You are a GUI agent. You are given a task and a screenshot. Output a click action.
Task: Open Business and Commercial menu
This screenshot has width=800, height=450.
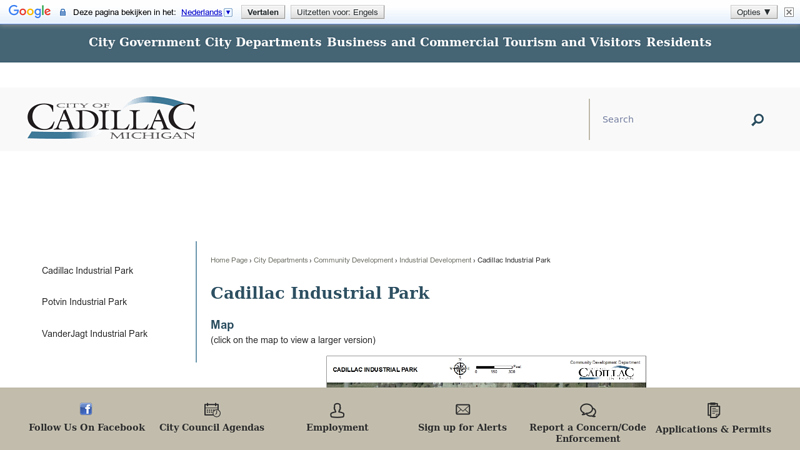point(413,42)
